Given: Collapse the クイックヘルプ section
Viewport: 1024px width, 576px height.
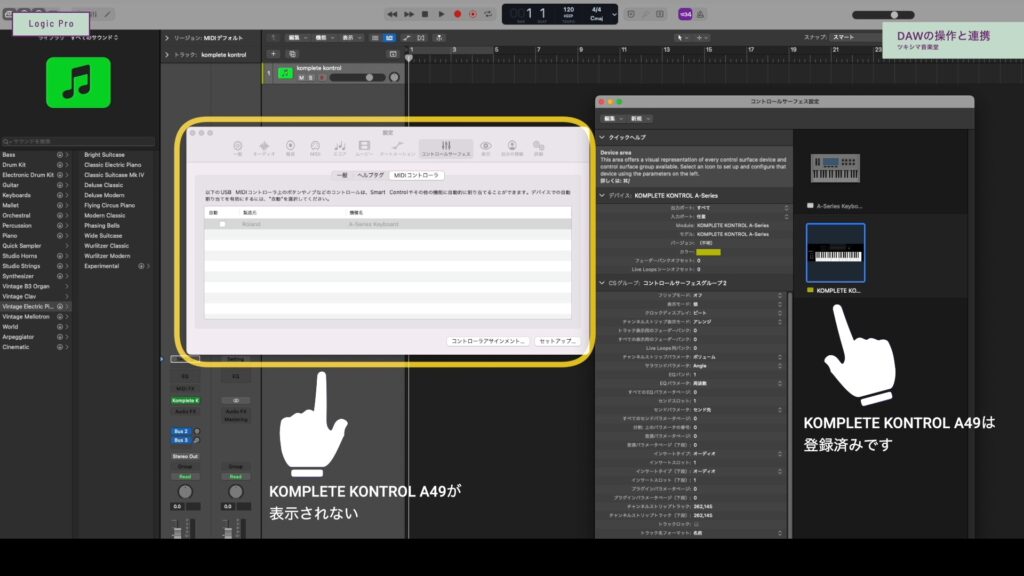Looking at the screenshot, I should (602, 137).
